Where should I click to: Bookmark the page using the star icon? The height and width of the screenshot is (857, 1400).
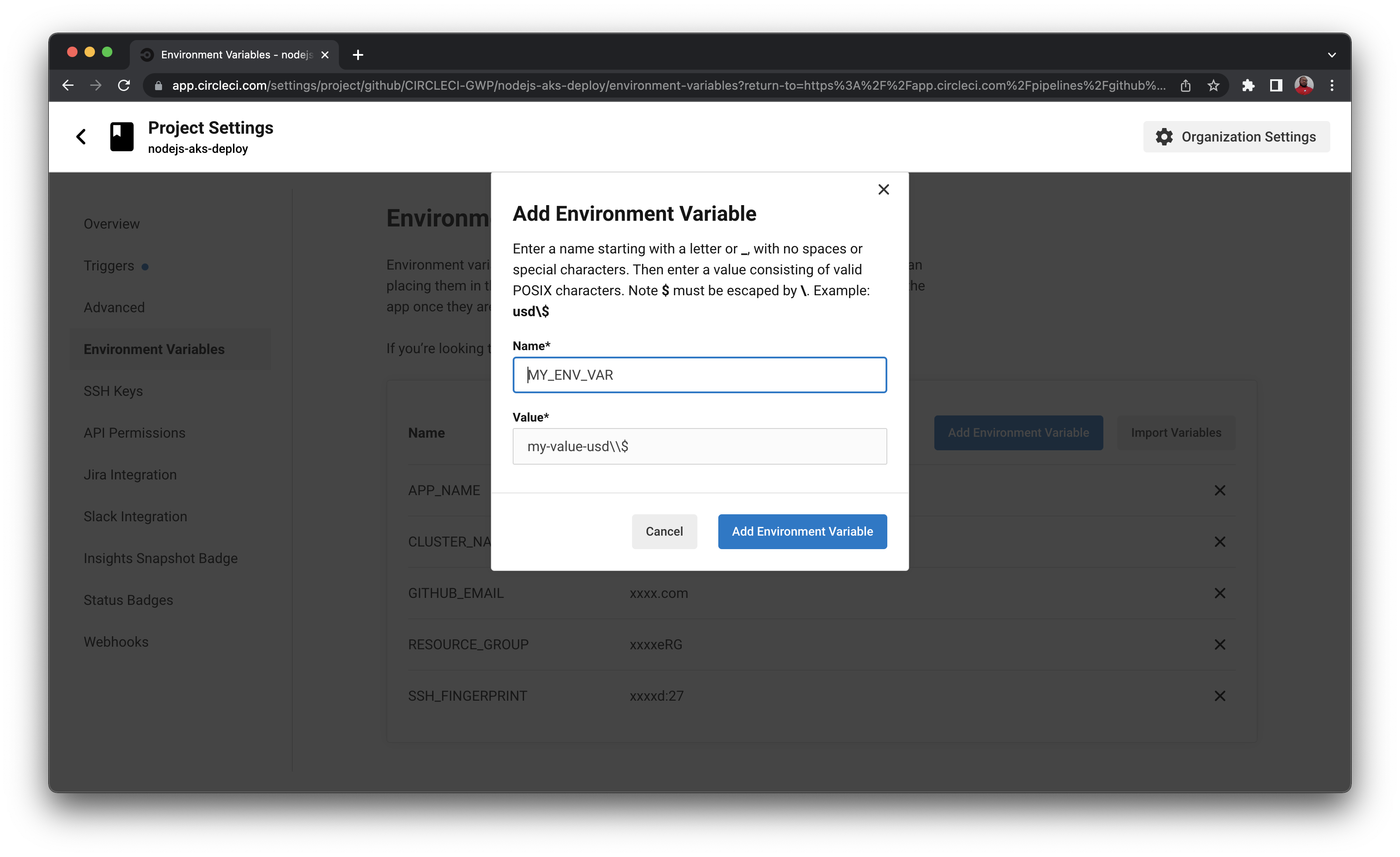tap(1213, 85)
